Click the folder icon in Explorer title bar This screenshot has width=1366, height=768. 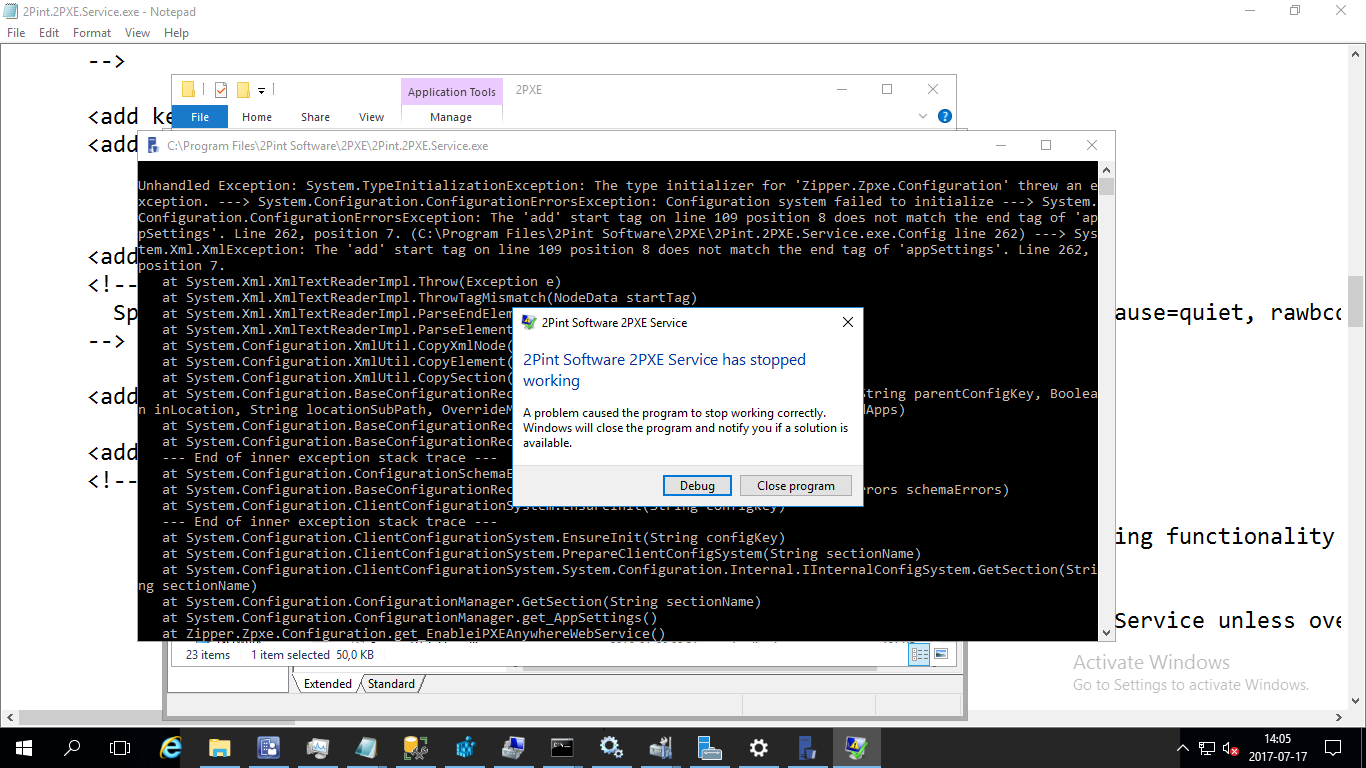coord(187,90)
